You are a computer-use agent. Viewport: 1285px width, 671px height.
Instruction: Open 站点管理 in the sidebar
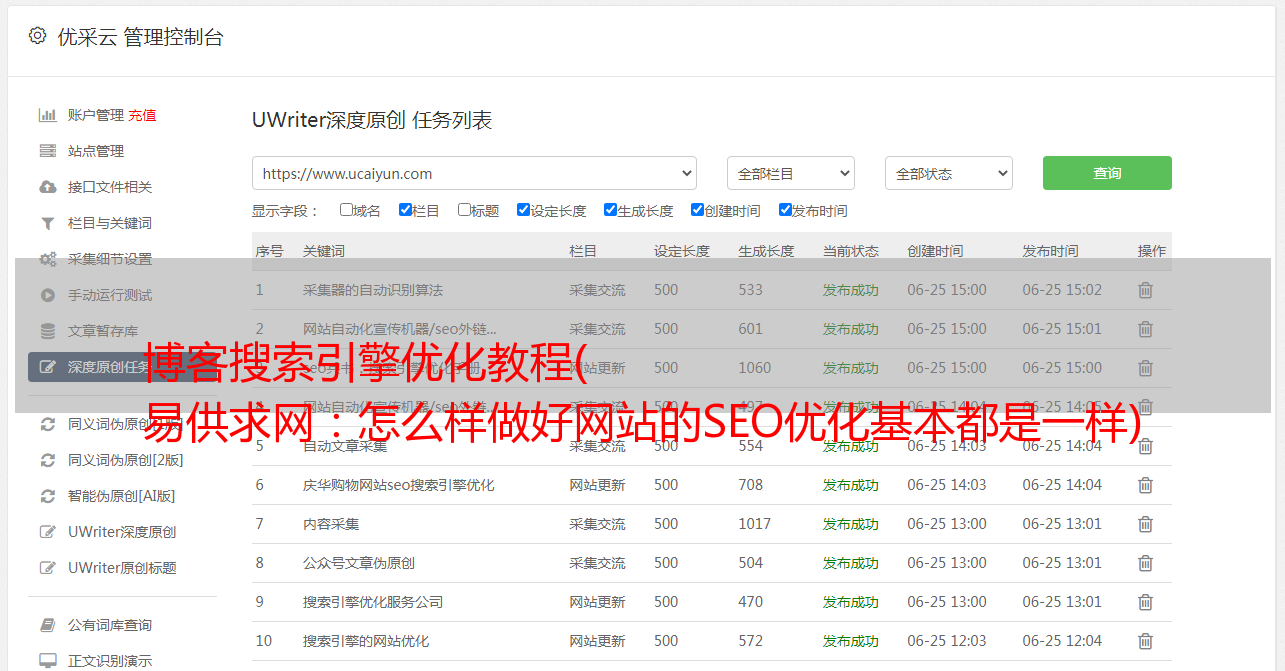(96, 151)
